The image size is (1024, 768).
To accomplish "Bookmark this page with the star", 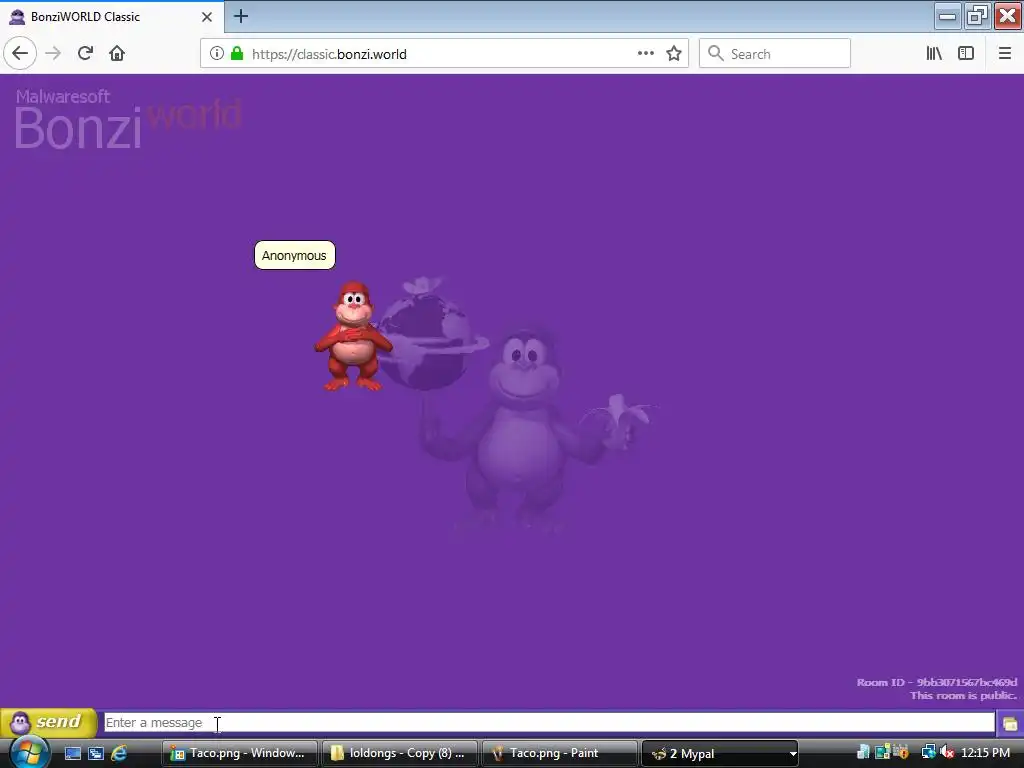I will coord(674,54).
